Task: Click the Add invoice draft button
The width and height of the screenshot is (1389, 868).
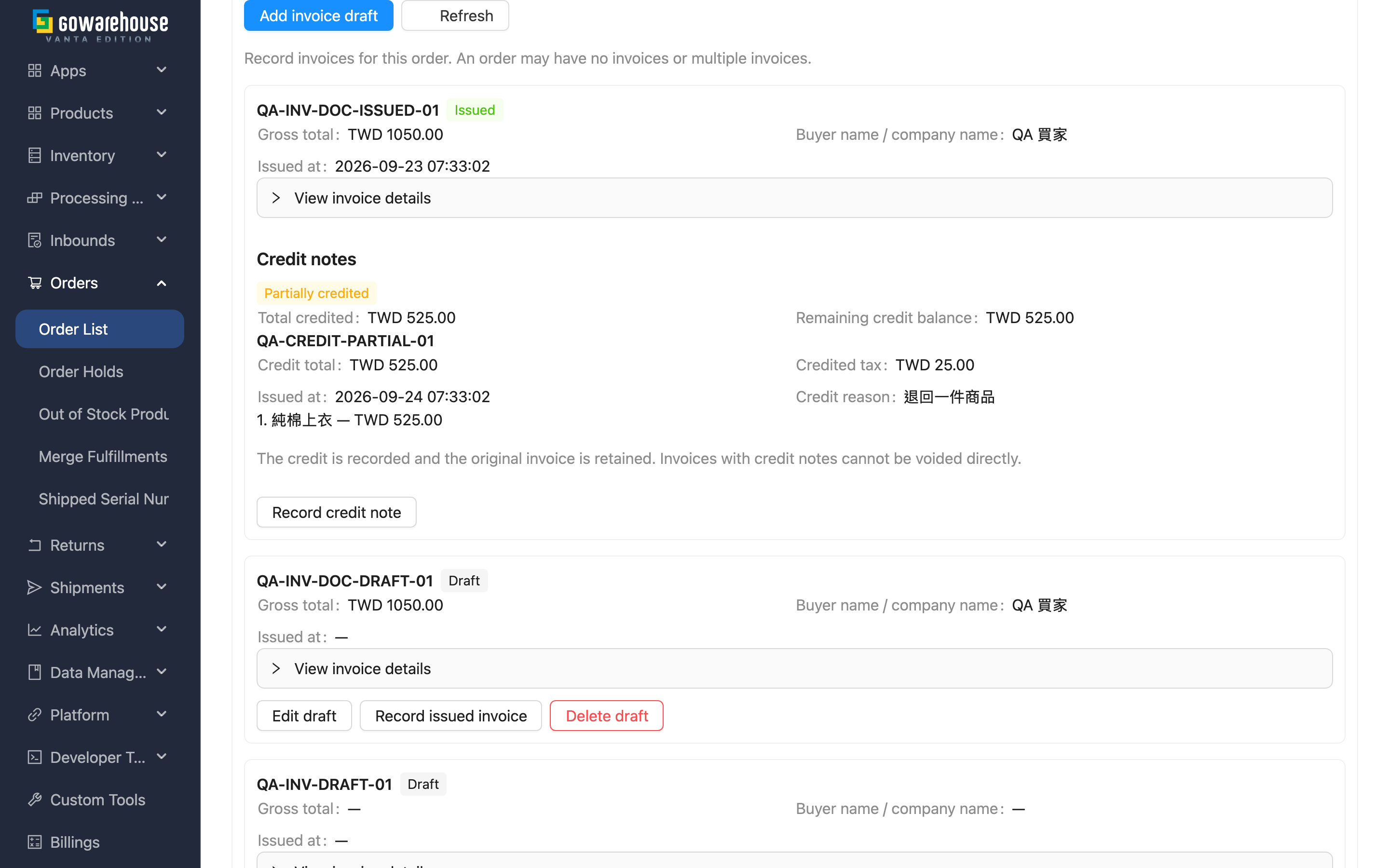Action: point(318,15)
